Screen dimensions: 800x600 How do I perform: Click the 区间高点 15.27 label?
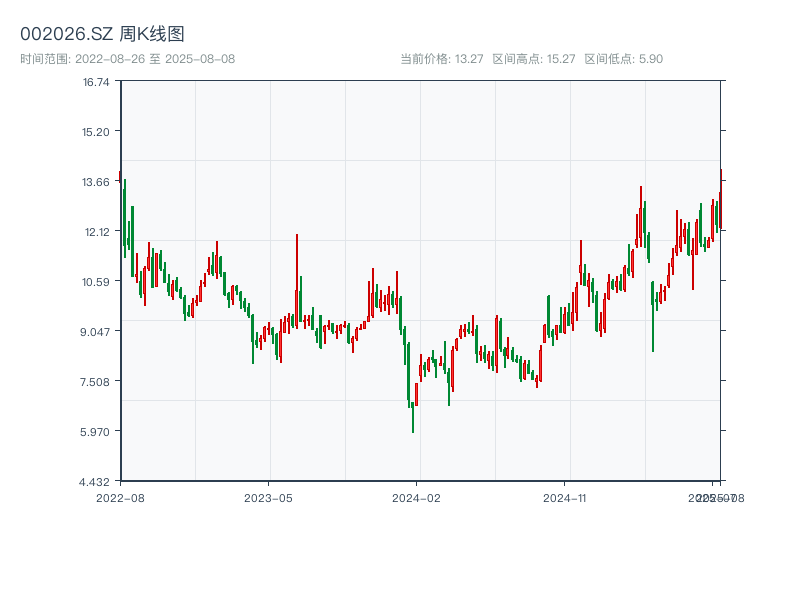coord(533,59)
